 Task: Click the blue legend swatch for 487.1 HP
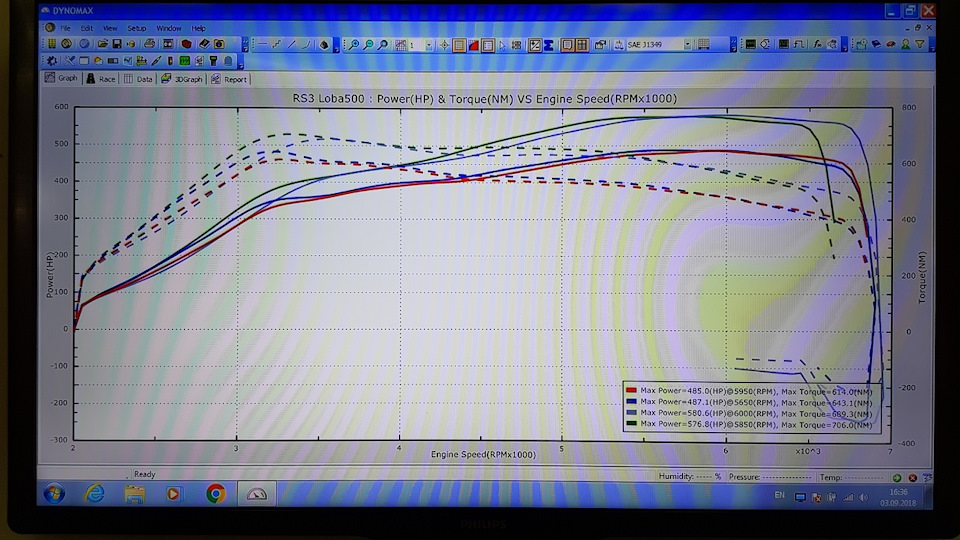631,402
